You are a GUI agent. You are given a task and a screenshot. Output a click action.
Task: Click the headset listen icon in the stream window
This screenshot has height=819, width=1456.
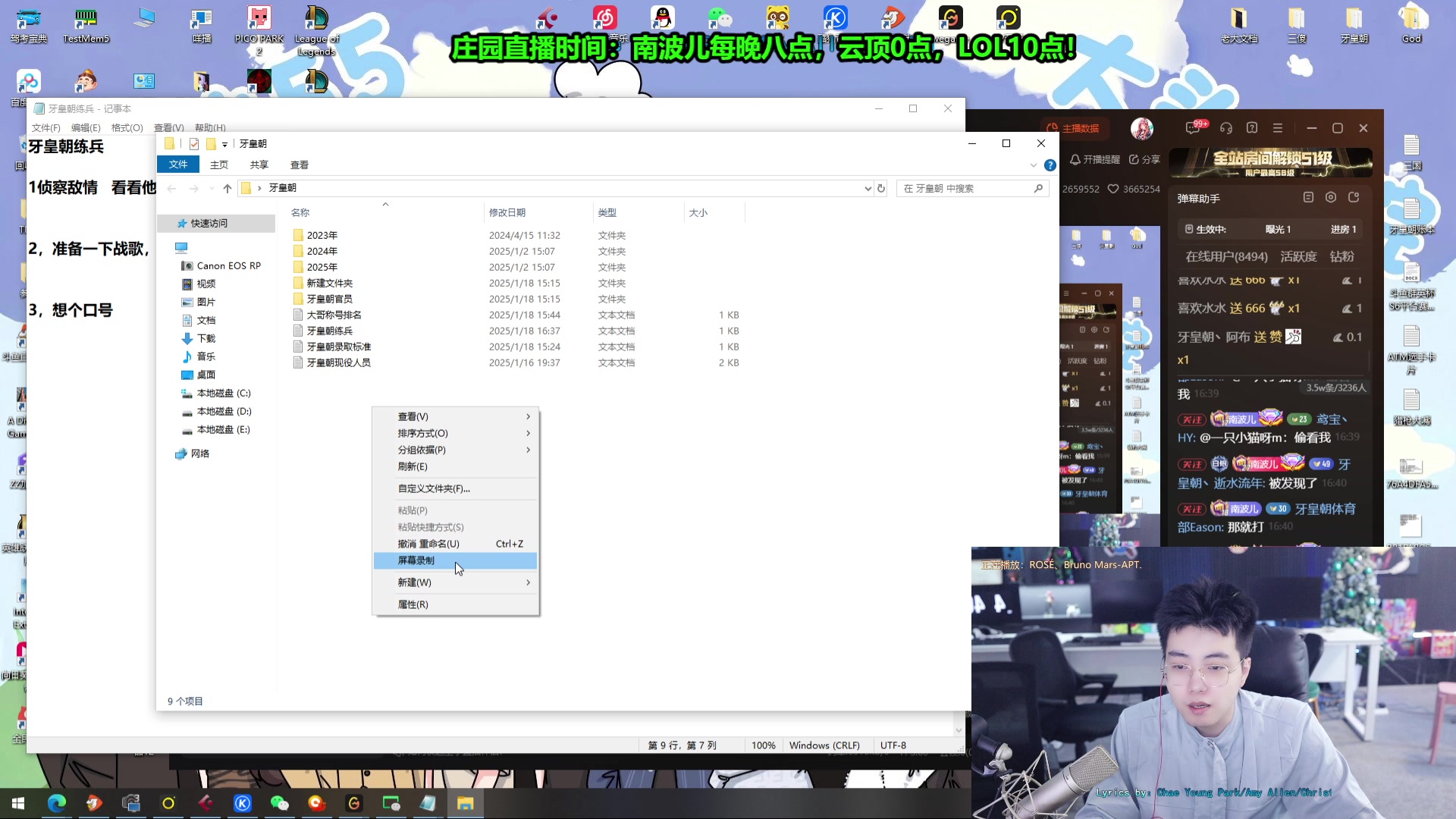pos(1227,129)
